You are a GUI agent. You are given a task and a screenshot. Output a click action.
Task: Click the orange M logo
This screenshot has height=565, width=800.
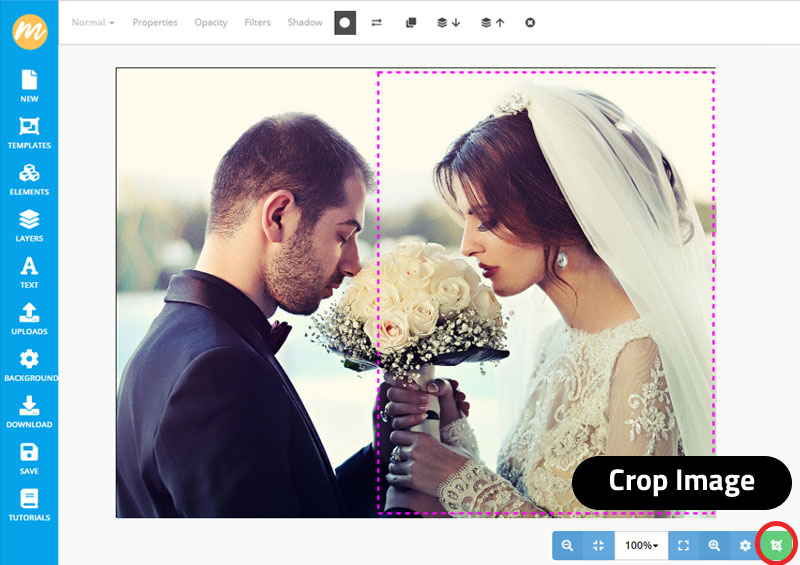pos(30,32)
